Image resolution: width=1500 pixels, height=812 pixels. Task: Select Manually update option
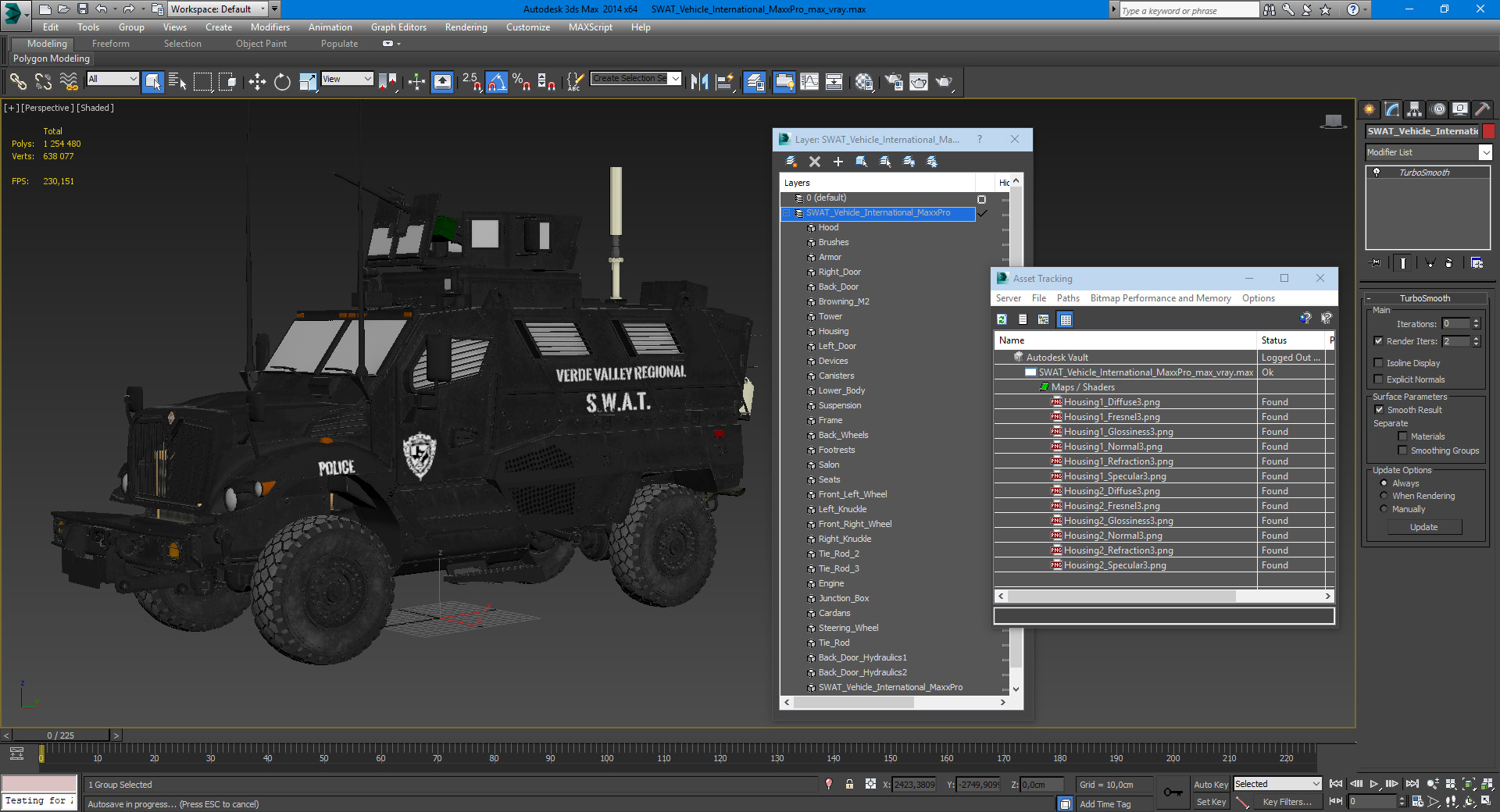pos(1384,509)
